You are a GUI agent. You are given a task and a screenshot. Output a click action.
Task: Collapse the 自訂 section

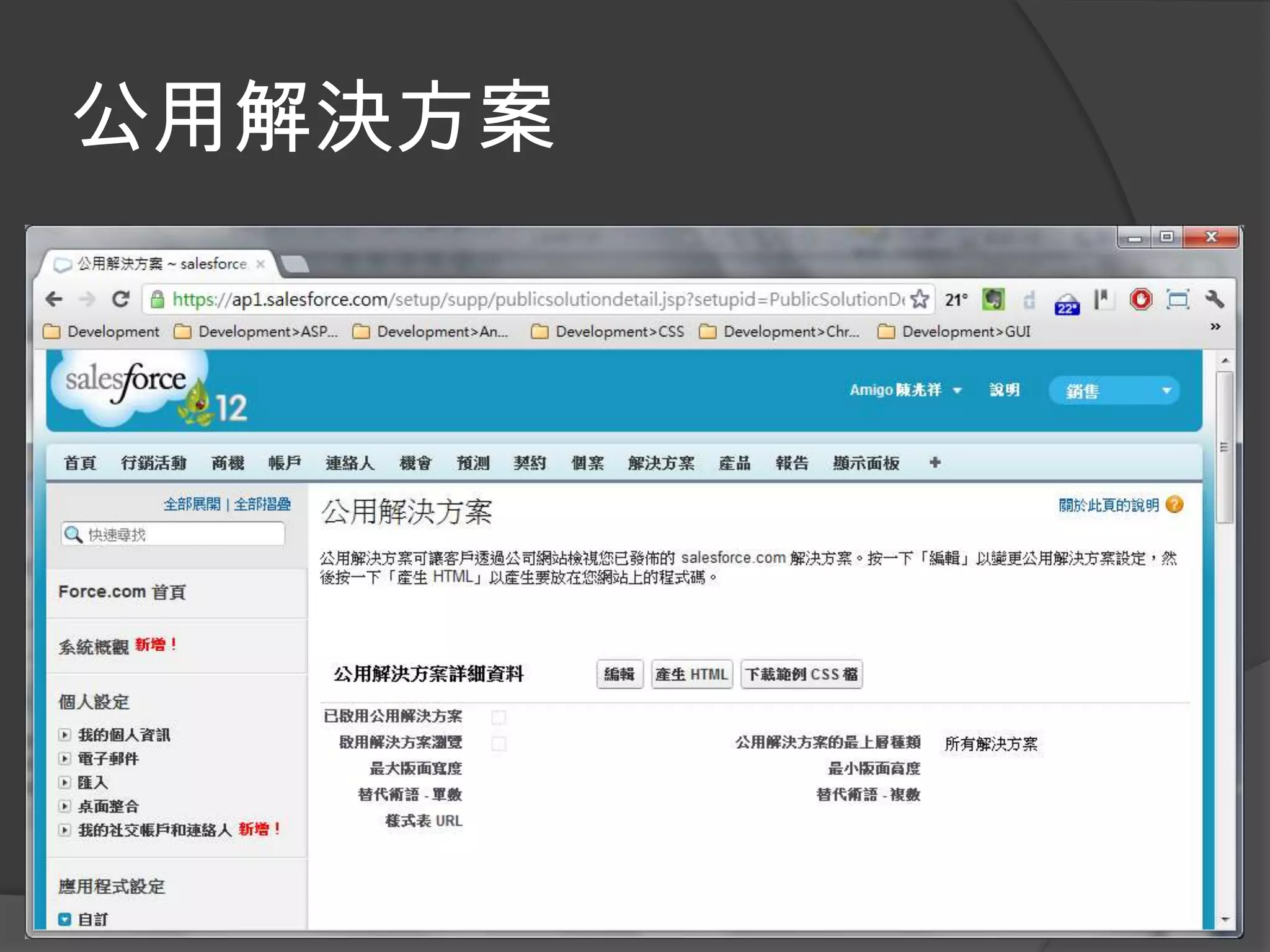(64, 919)
